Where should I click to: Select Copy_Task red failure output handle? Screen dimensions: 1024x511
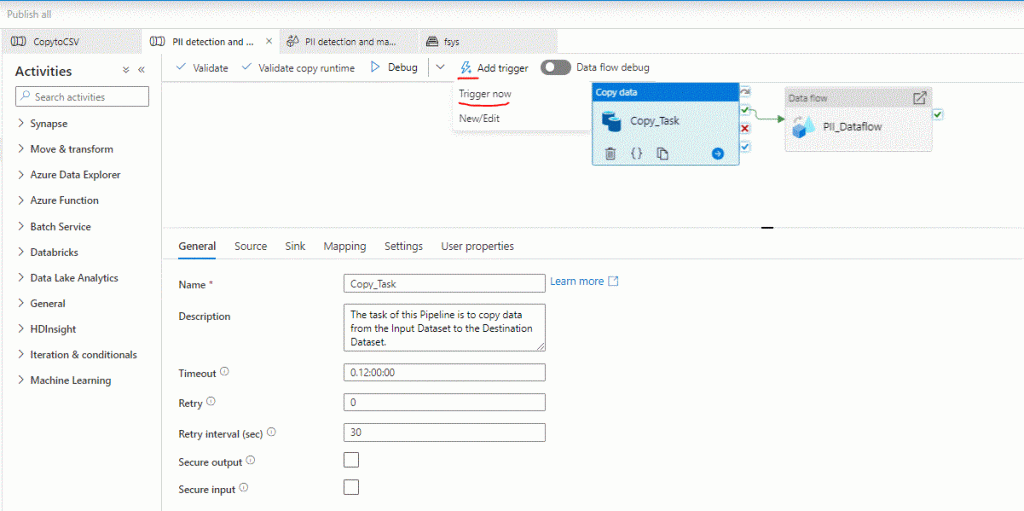pyautogui.click(x=745, y=128)
